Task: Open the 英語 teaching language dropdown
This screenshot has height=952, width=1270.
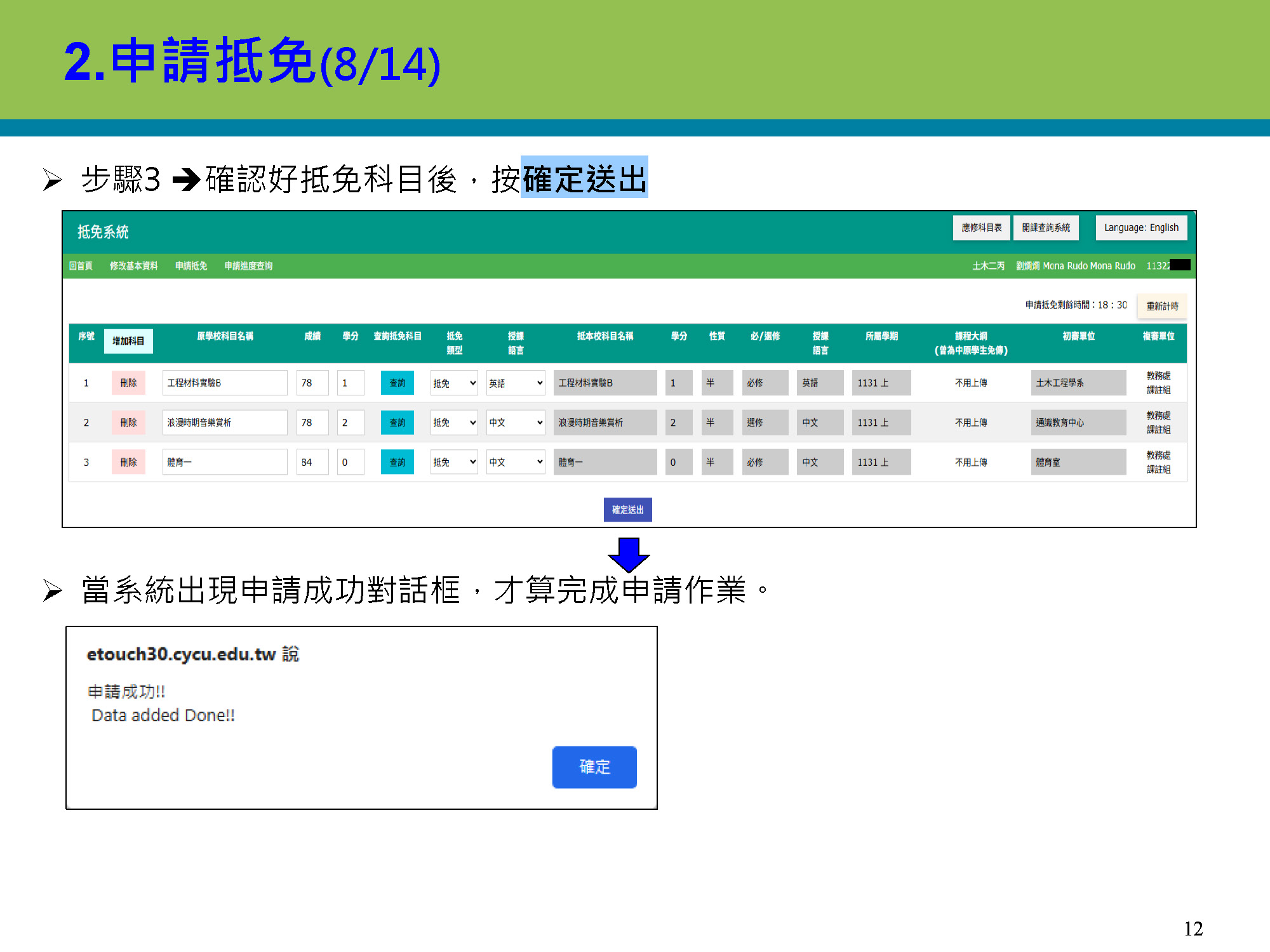Action: [x=516, y=383]
